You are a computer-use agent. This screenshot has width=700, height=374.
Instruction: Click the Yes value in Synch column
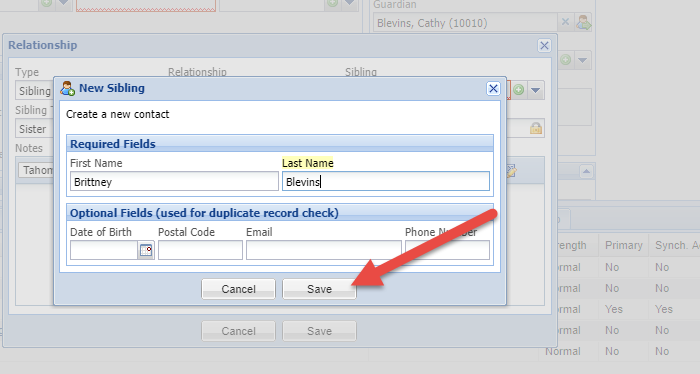pos(664,309)
